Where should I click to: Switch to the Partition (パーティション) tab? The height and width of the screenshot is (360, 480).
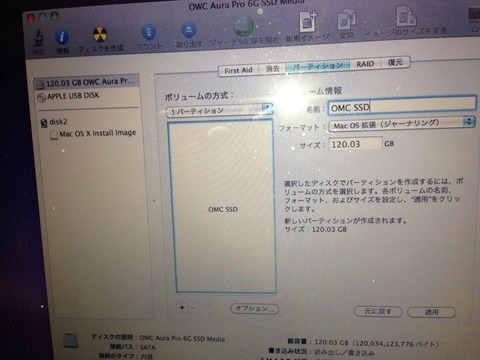pyautogui.click(x=318, y=66)
